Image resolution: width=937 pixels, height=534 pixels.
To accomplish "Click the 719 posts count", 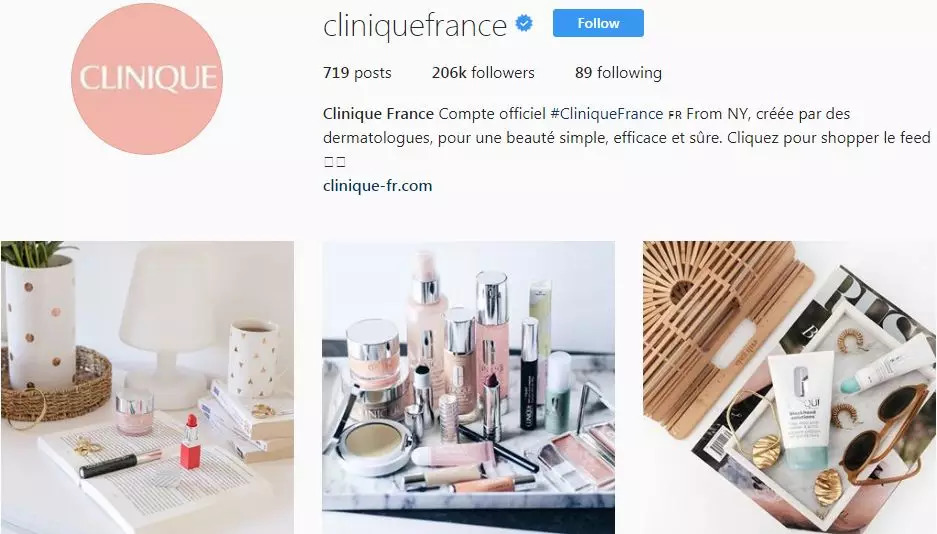I will point(357,73).
